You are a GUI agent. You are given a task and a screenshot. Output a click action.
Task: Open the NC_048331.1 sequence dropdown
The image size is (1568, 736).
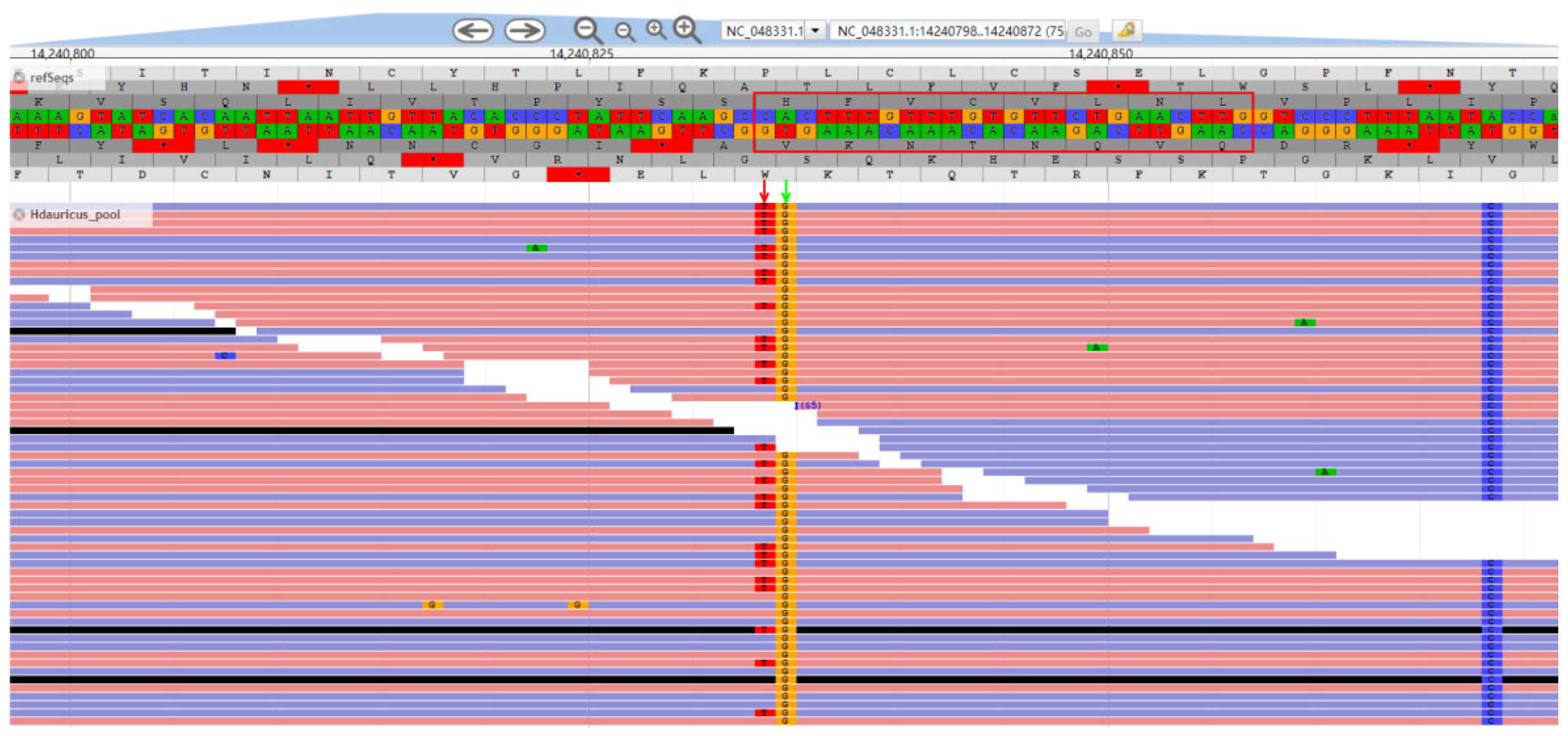point(815,31)
